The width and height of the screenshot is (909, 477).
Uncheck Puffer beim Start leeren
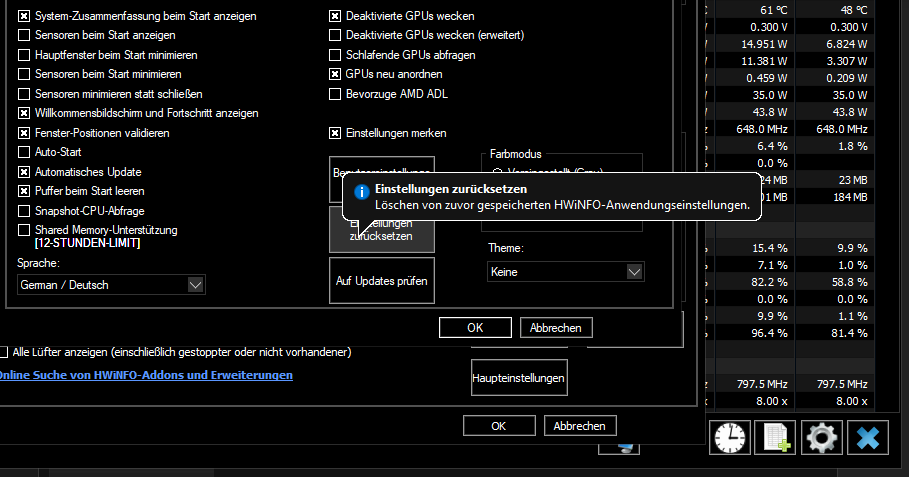tap(24, 191)
